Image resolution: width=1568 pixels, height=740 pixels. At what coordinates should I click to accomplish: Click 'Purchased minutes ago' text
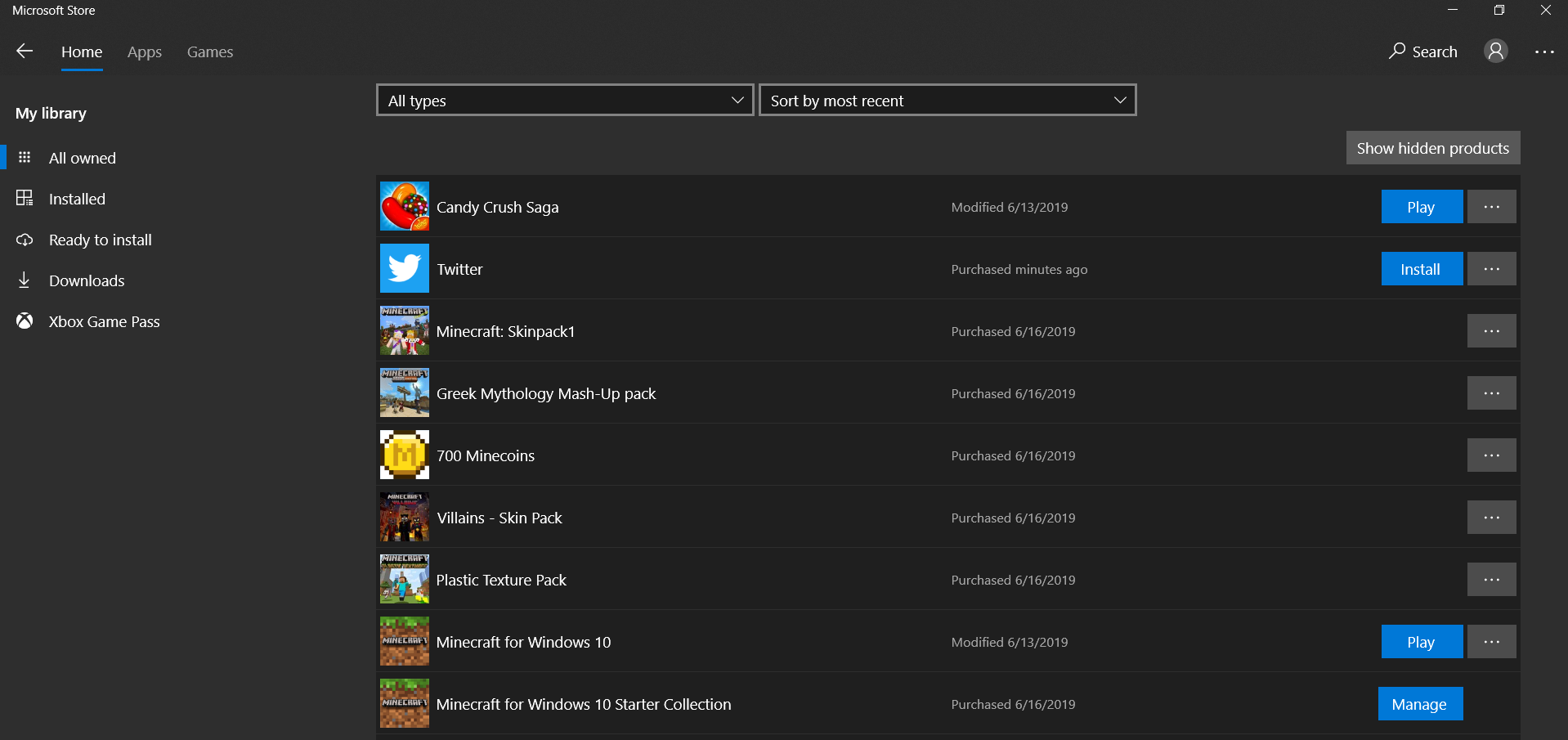pyautogui.click(x=1019, y=269)
